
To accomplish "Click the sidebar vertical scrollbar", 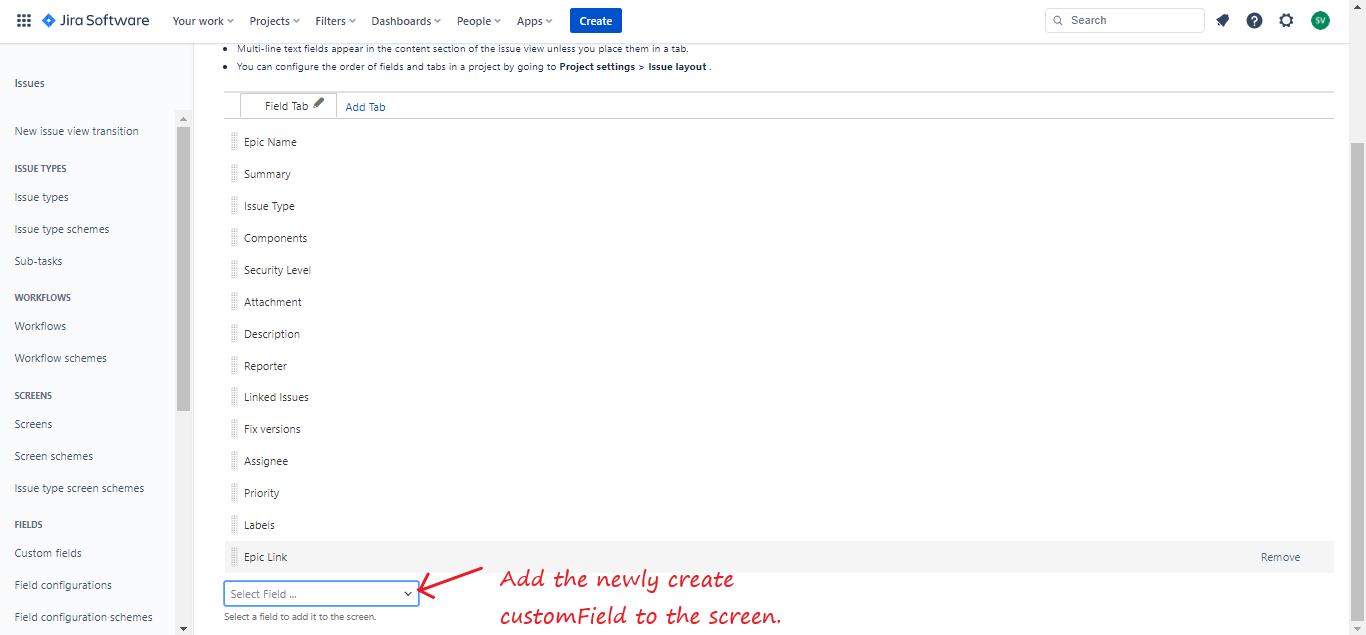I will click(x=183, y=268).
